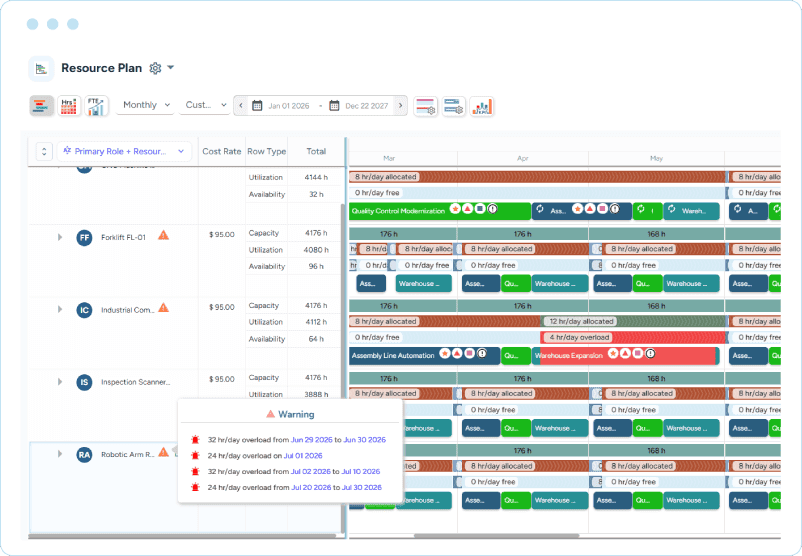Screen dimensions: 802x556
Task: Click the 12 hr/day allocated bar
Action: pyautogui.click(x=633, y=321)
